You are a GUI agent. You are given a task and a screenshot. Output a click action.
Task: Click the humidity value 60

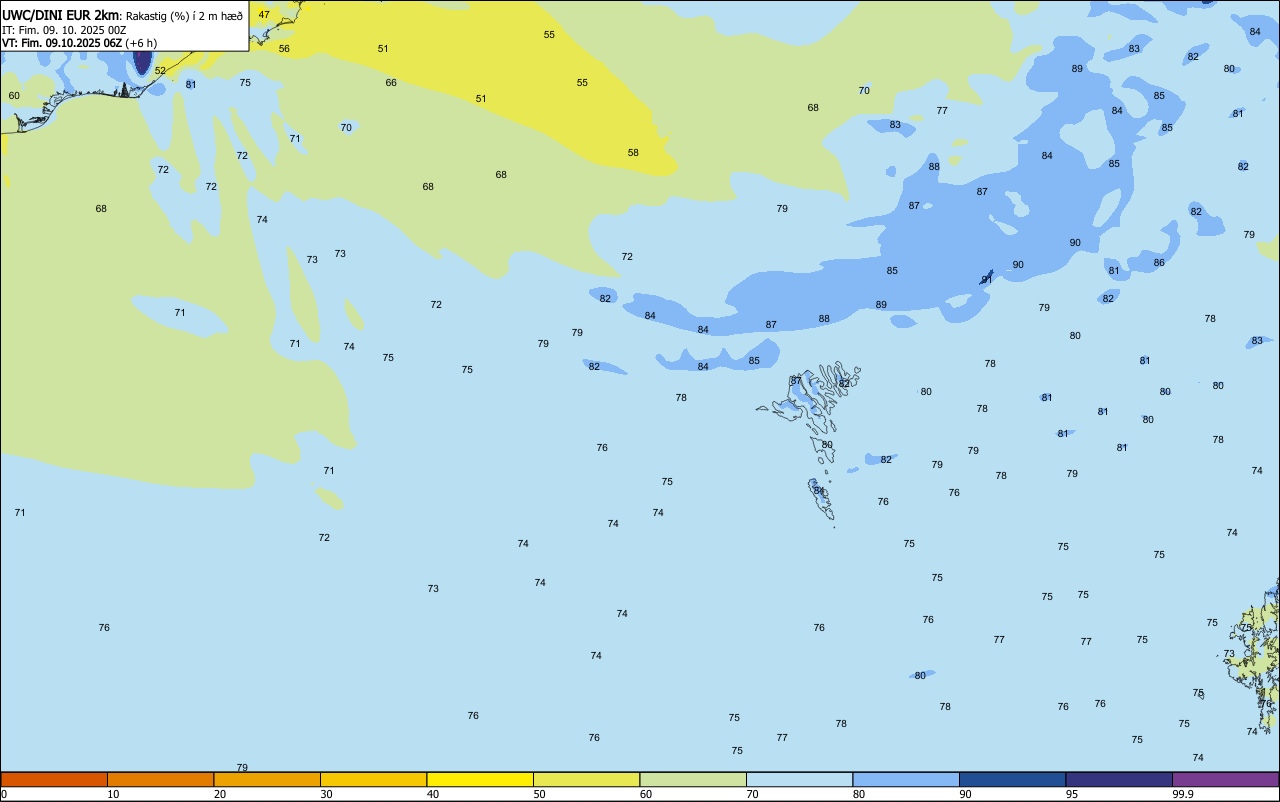[14, 96]
